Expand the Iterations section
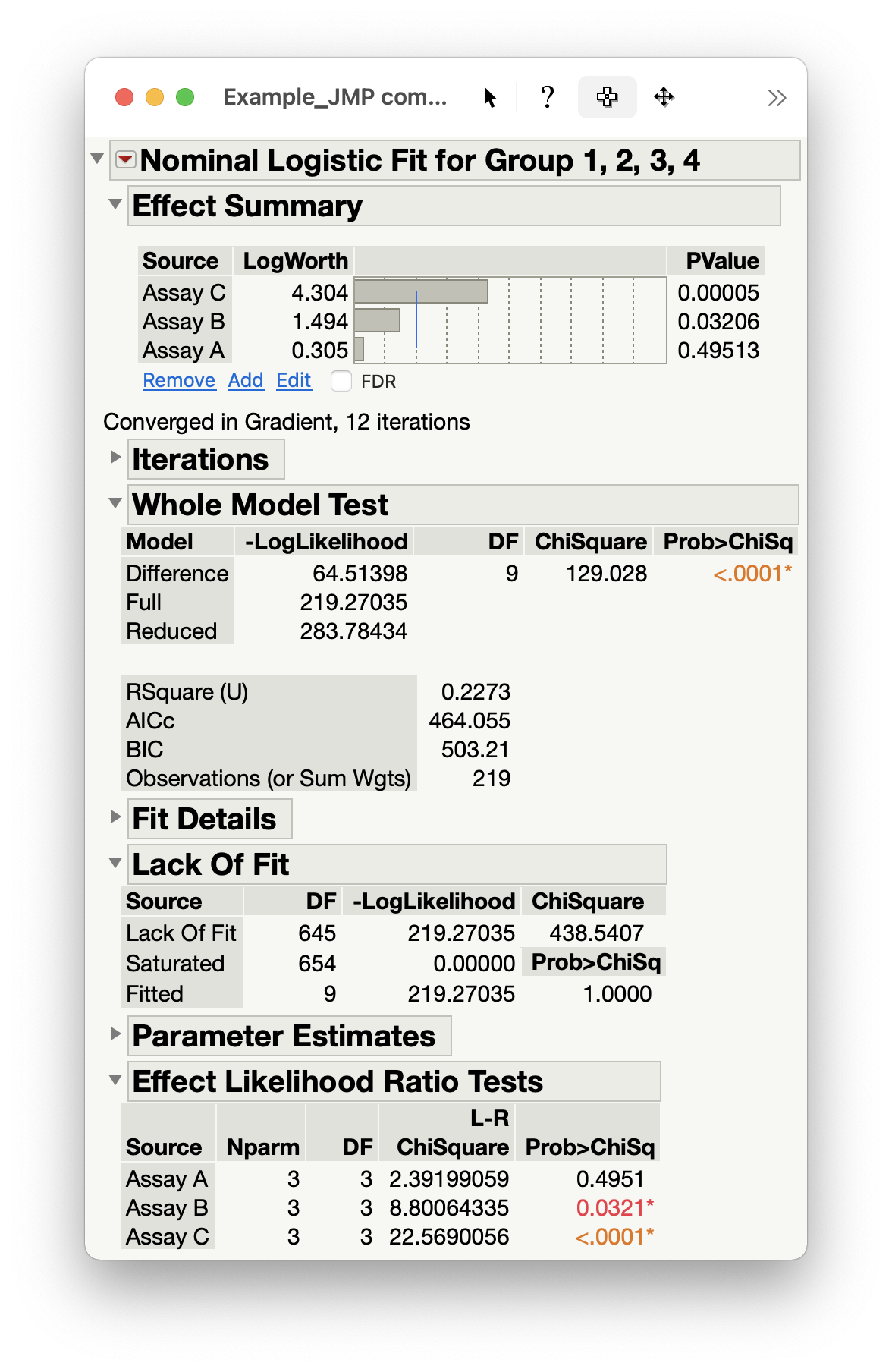892x1372 pixels. [115, 457]
